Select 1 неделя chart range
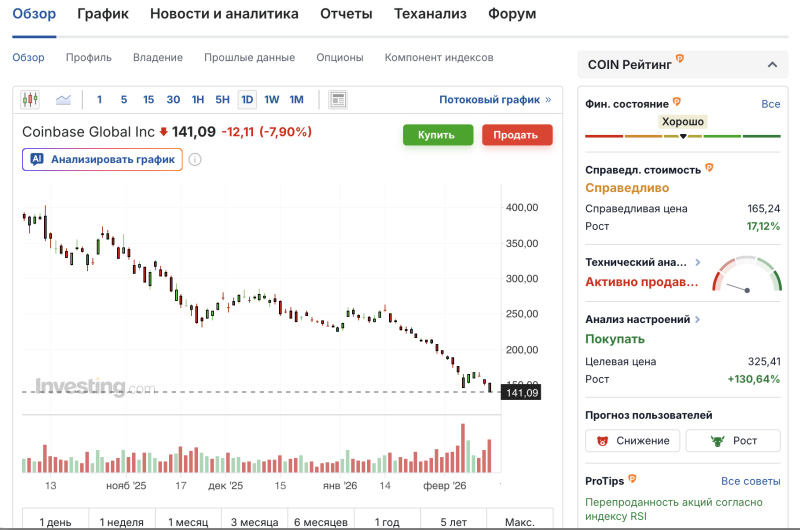The height and width of the screenshot is (530, 800). click(121, 521)
